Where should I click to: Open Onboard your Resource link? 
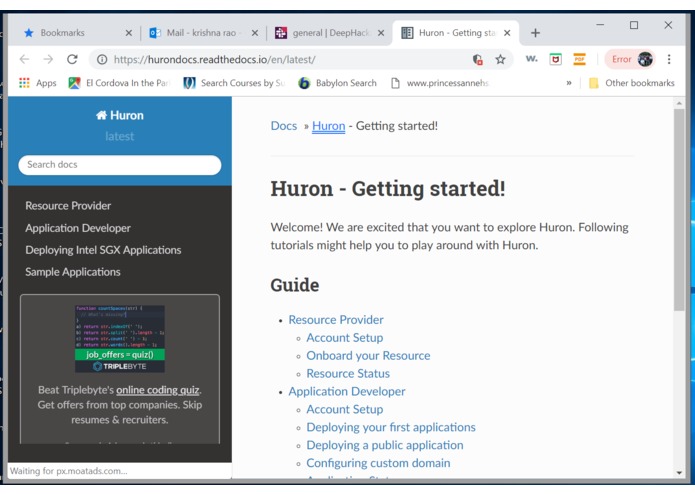point(368,356)
